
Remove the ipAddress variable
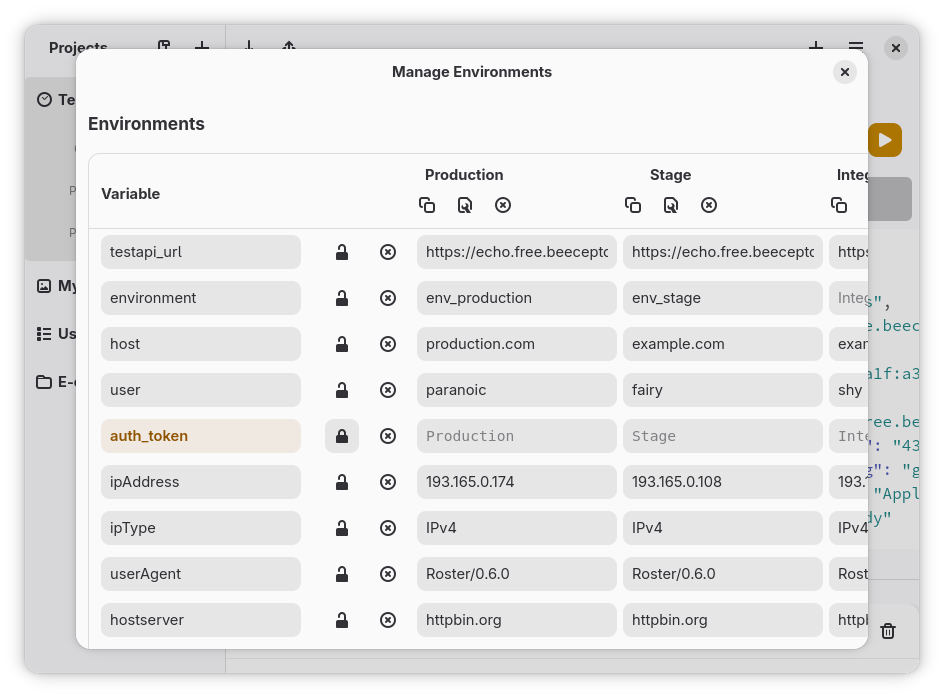(x=388, y=482)
